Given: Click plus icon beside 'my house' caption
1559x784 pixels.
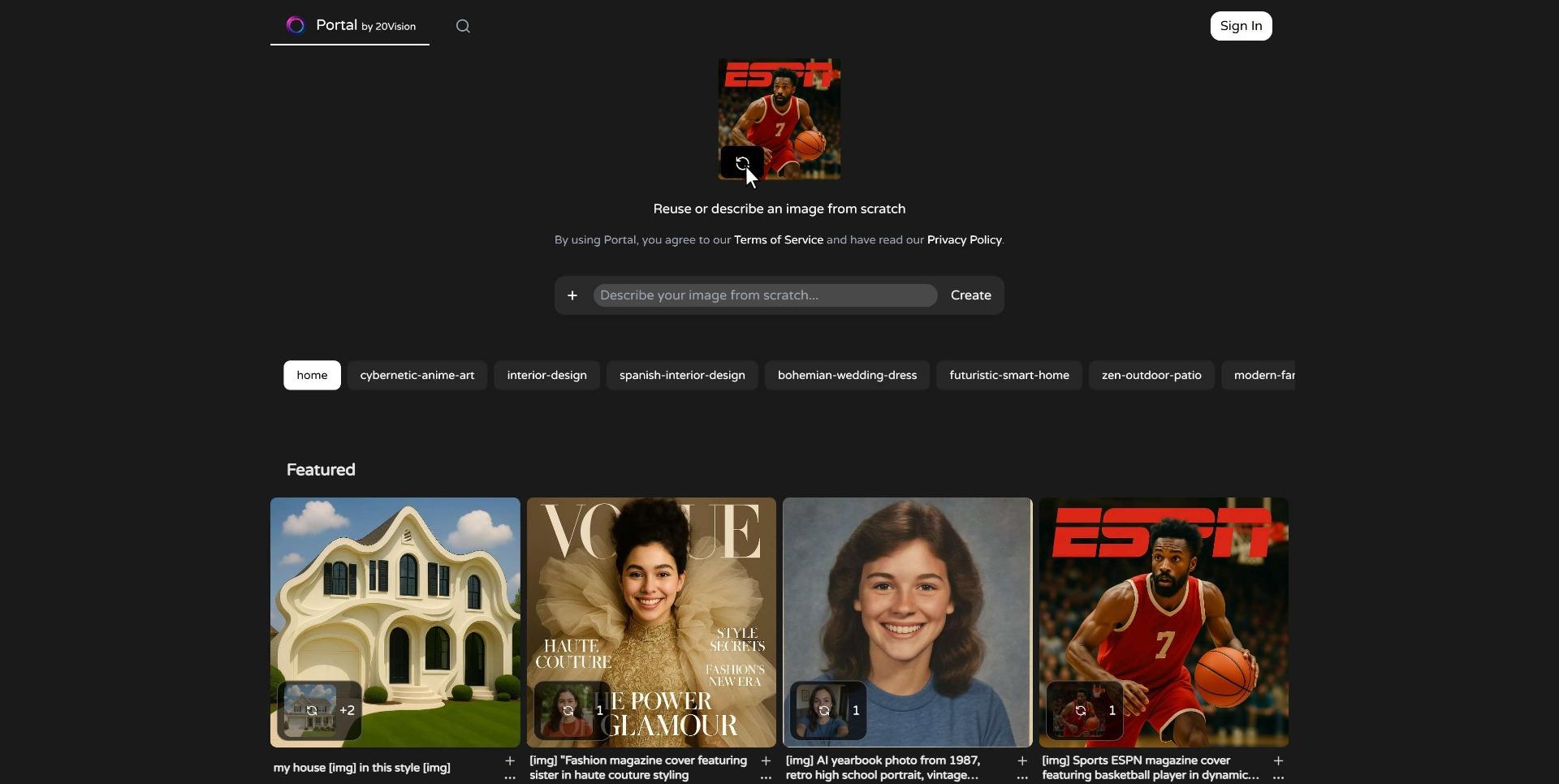Looking at the screenshot, I should [510, 760].
